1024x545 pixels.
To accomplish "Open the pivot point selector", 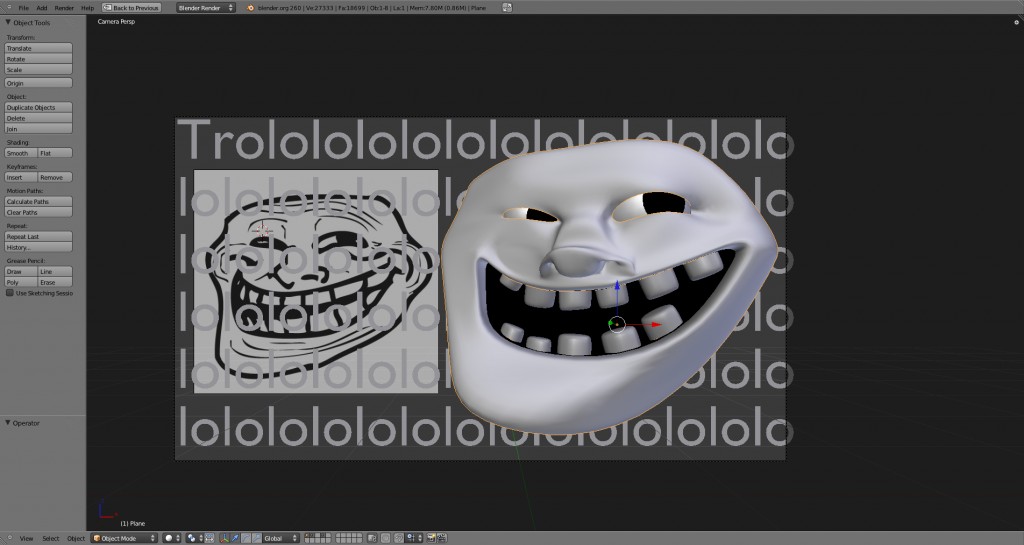I will click(195, 538).
